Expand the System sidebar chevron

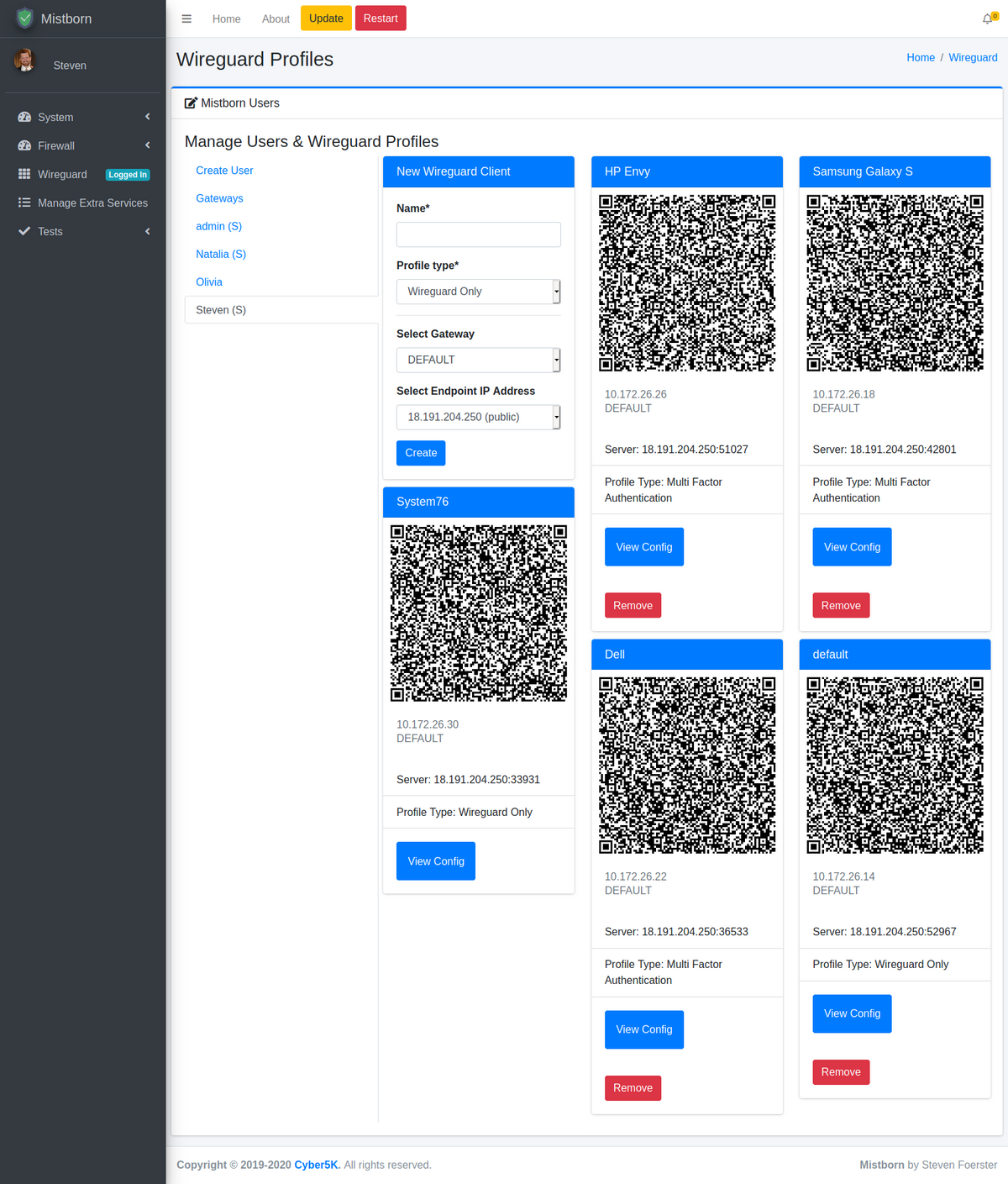click(x=148, y=117)
